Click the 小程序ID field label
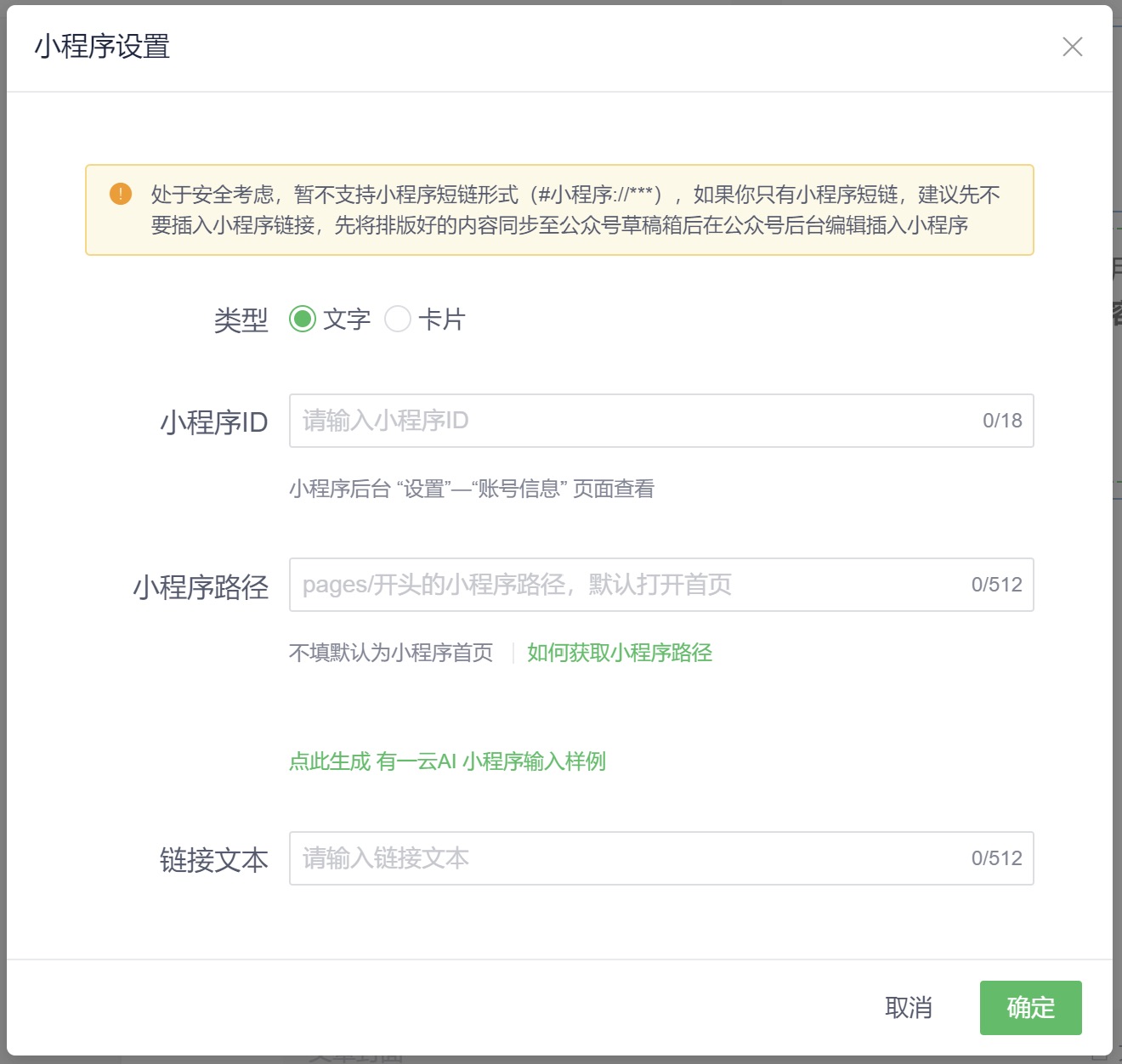The width and height of the screenshot is (1122, 1064). 214,422
